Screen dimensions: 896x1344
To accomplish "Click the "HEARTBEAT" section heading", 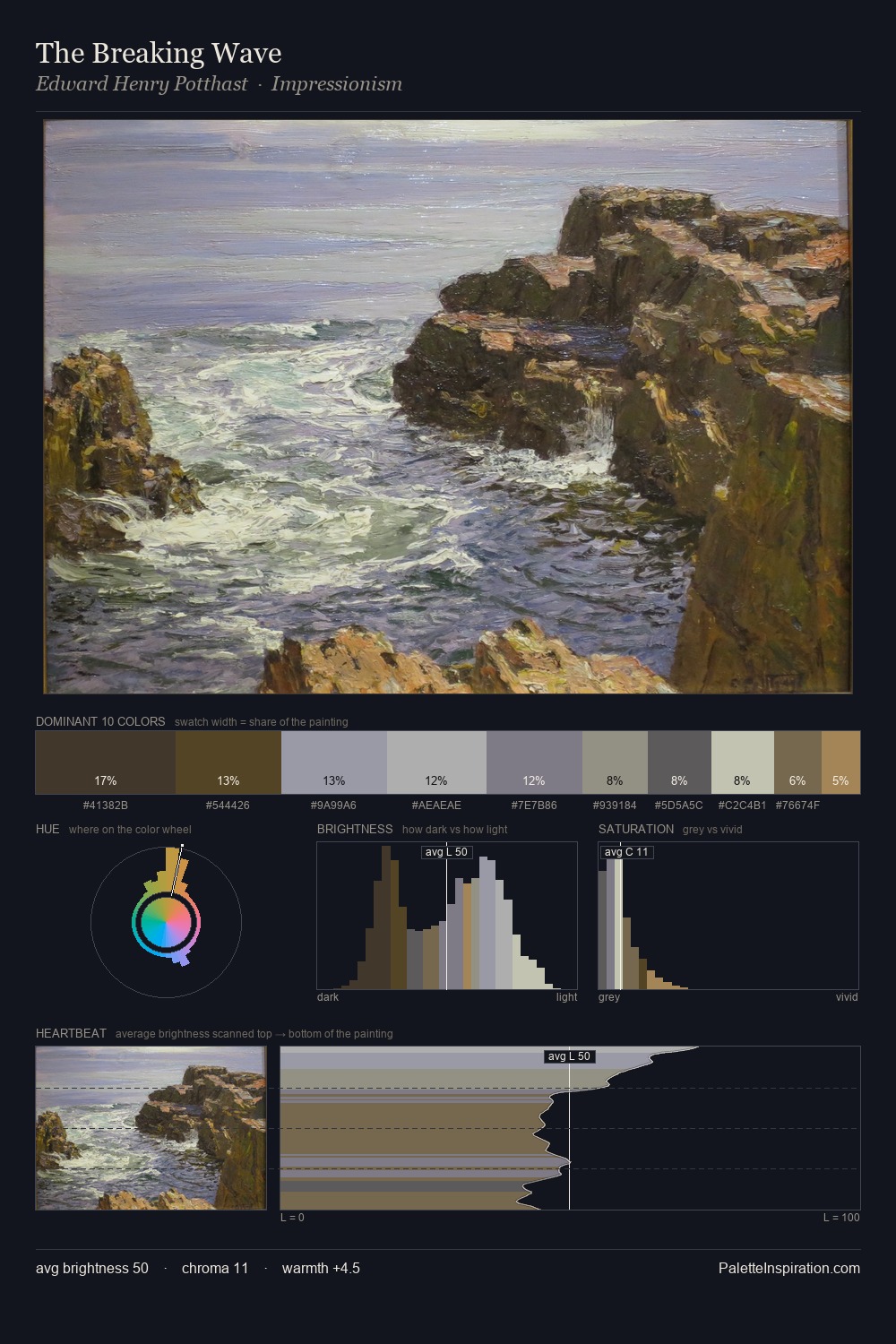I will pos(71,1033).
